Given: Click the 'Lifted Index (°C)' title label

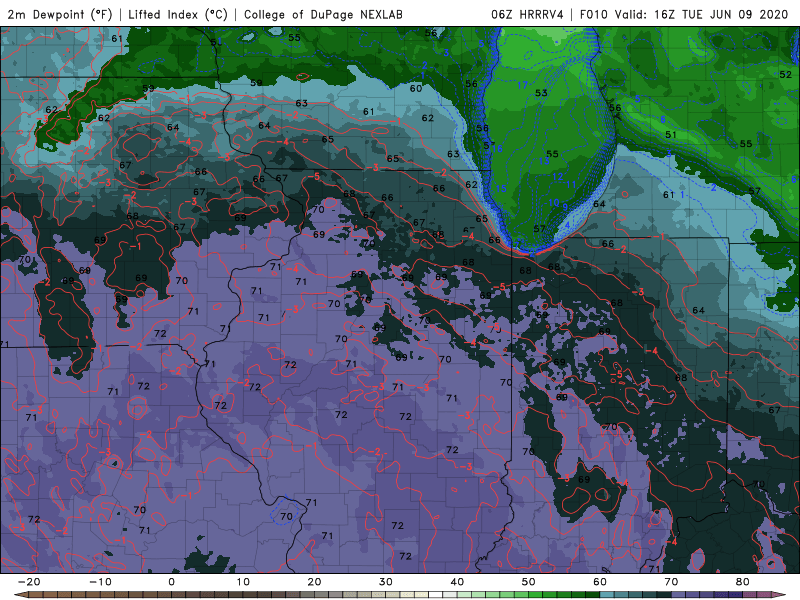Looking at the screenshot, I should (x=178, y=14).
